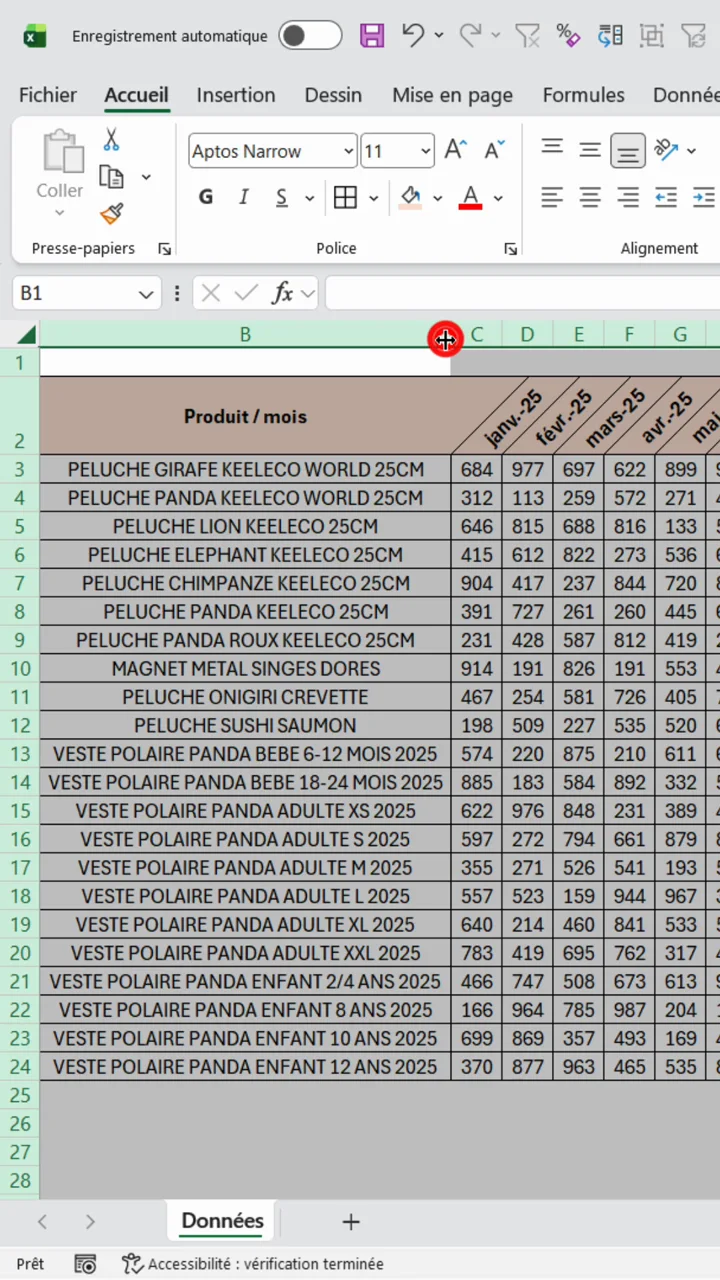Open the copy options dropdown arrow

(146, 177)
